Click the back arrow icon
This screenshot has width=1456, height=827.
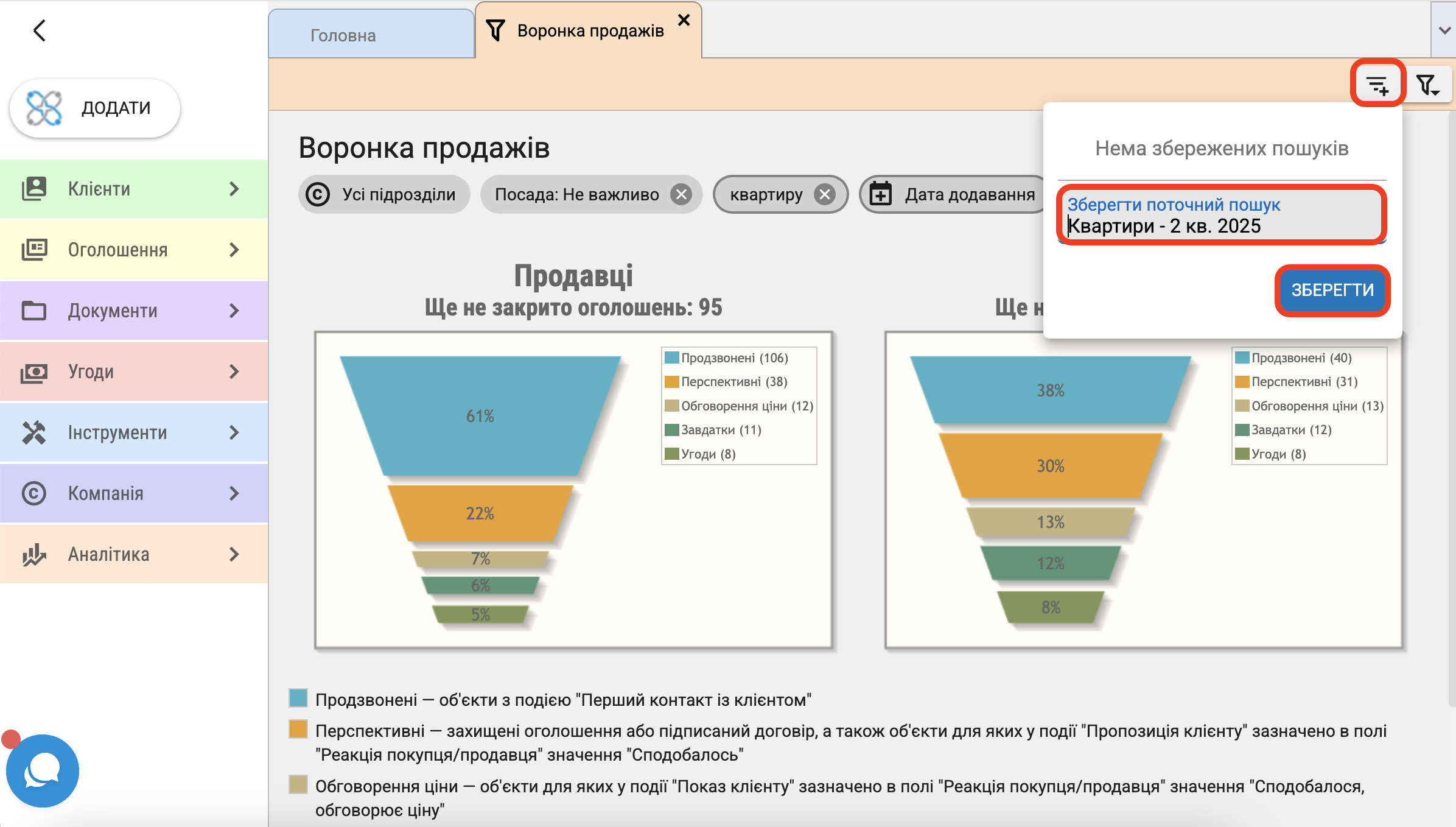(x=40, y=30)
